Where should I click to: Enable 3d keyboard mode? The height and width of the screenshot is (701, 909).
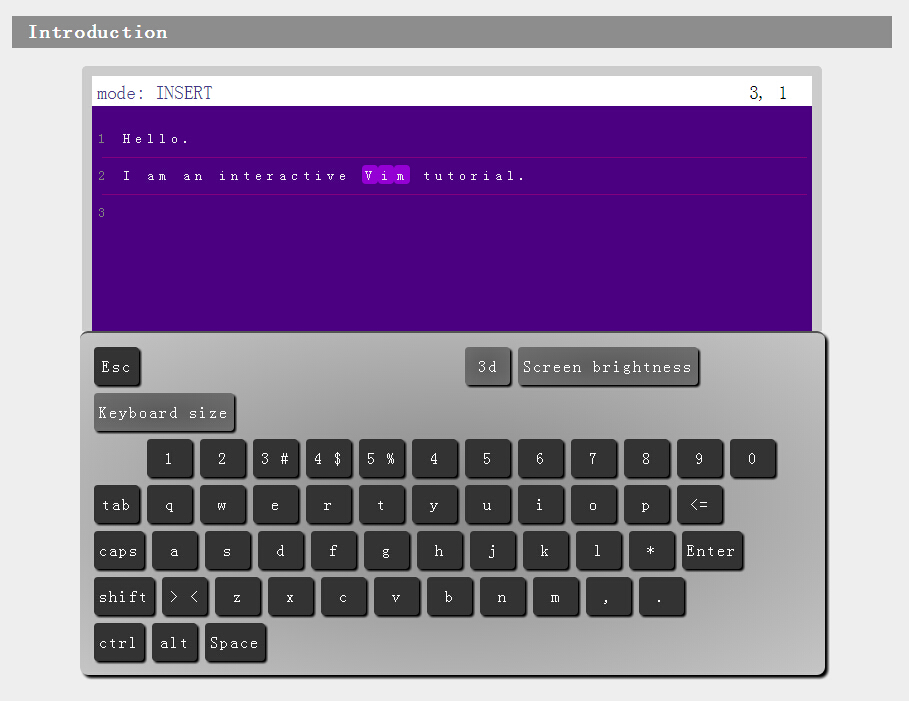[488, 367]
